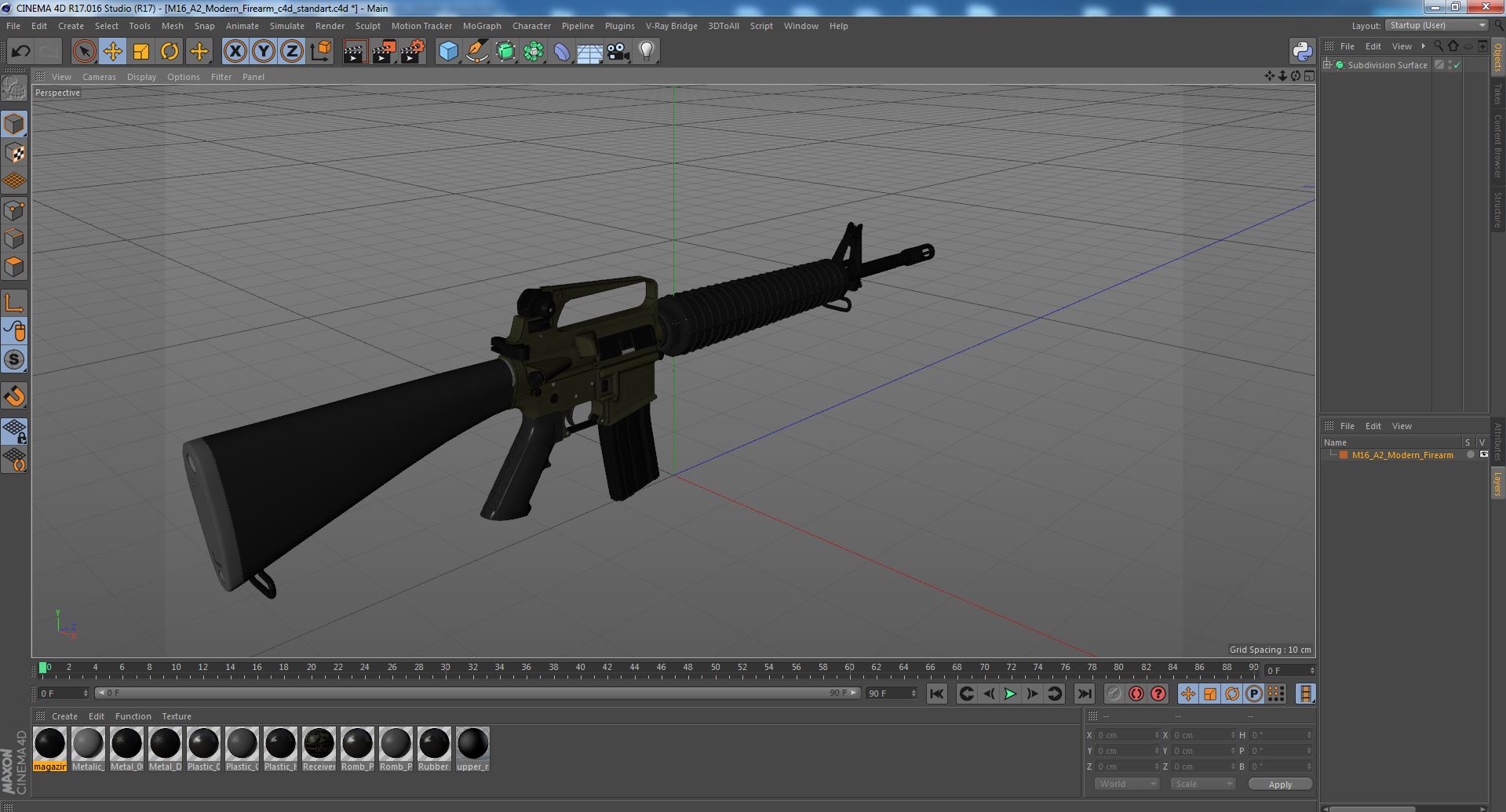Toggle X axis lock
Viewport: 1506px width, 812px height.
pyautogui.click(x=235, y=52)
